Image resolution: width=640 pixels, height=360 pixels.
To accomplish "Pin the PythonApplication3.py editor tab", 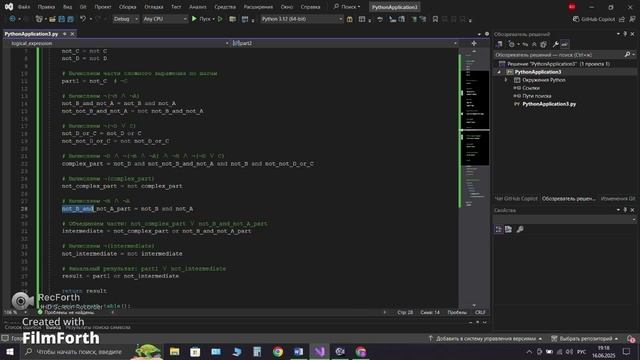I will point(64,34).
